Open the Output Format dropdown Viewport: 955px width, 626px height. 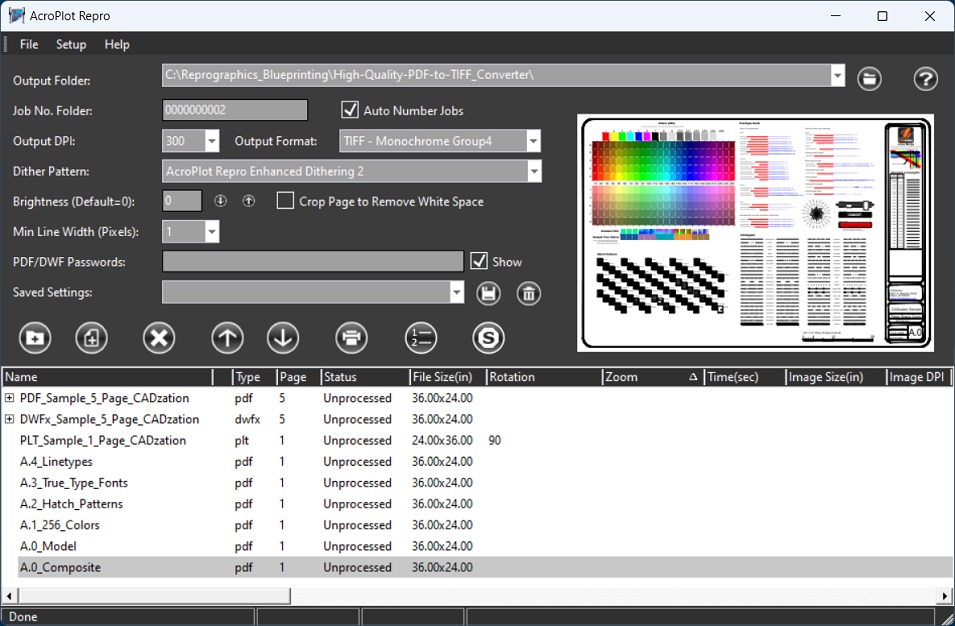pyautogui.click(x=533, y=141)
